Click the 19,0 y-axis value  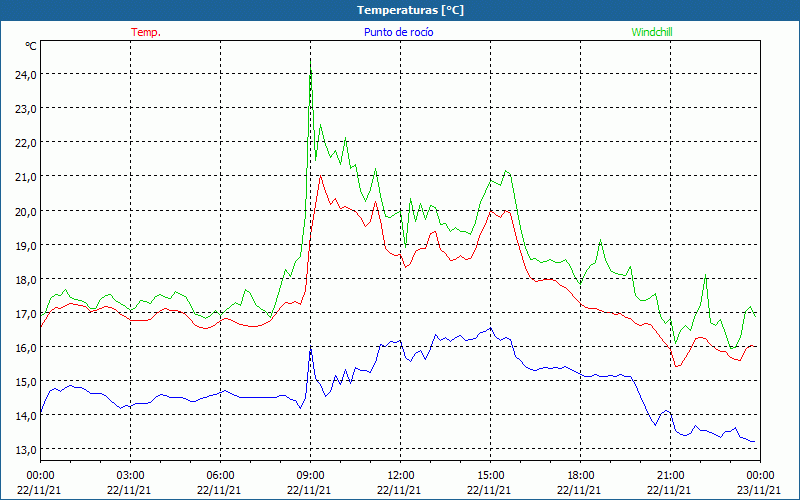(26, 245)
